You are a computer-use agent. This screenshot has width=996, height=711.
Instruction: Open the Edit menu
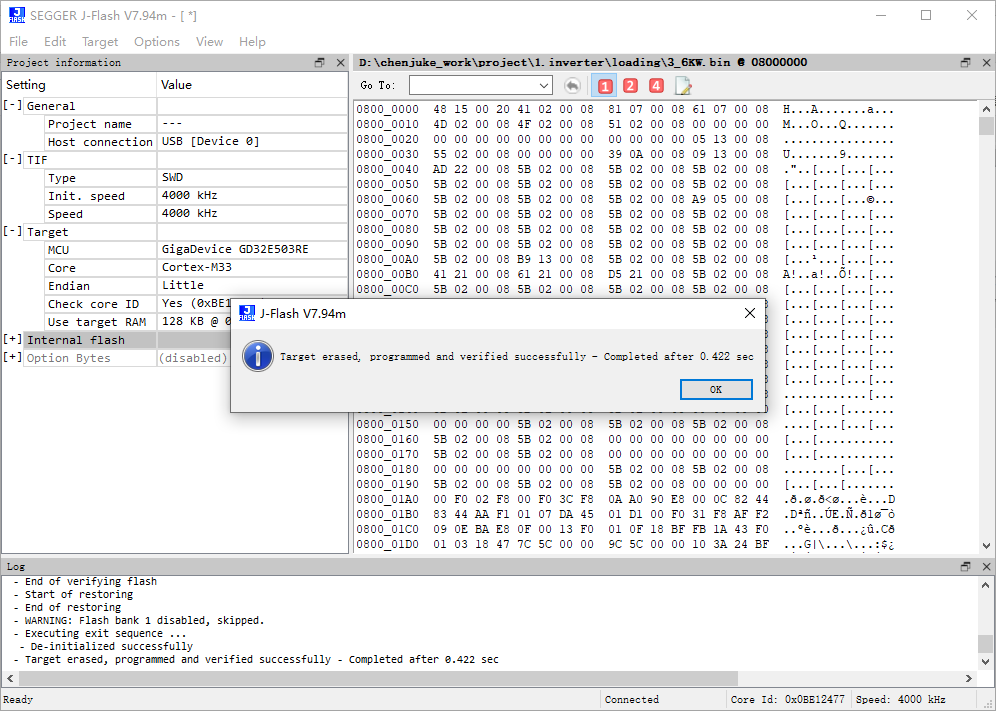click(55, 42)
